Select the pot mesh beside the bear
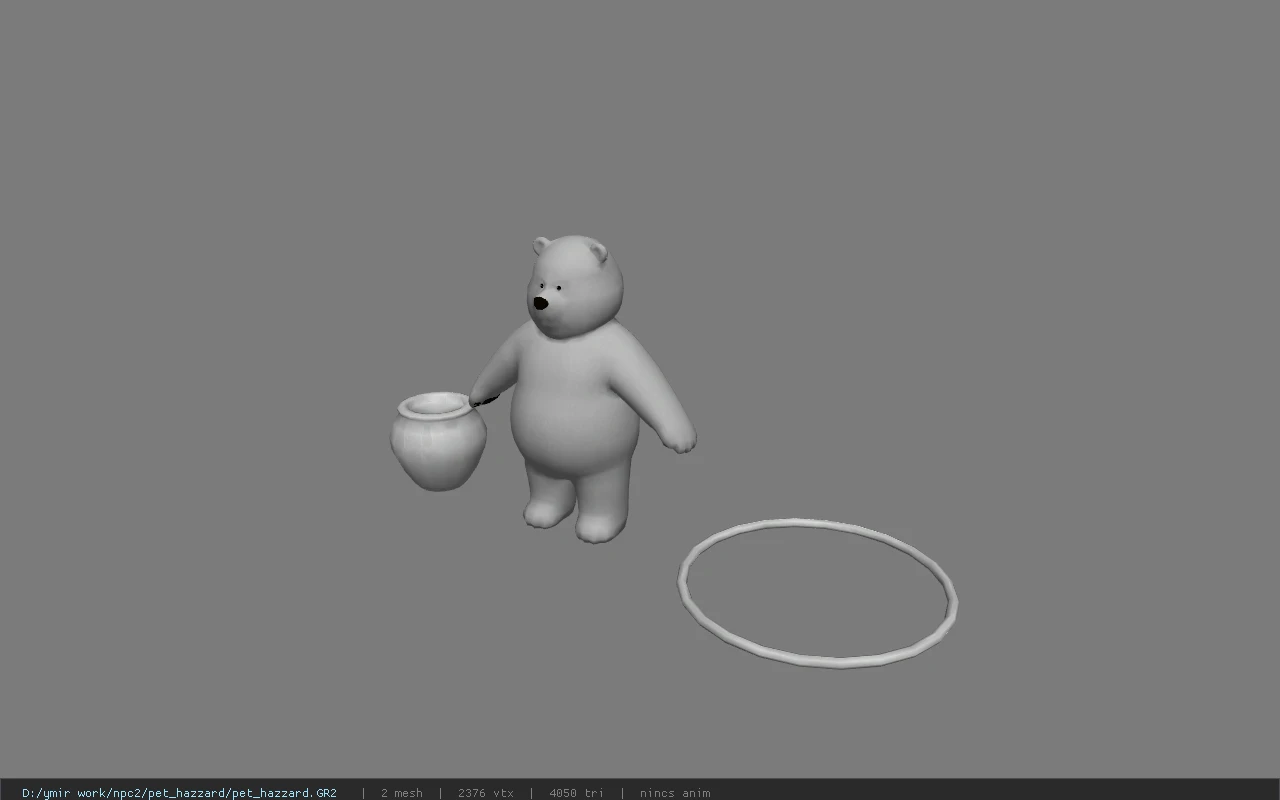The width and height of the screenshot is (1280, 800). pyautogui.click(x=438, y=441)
